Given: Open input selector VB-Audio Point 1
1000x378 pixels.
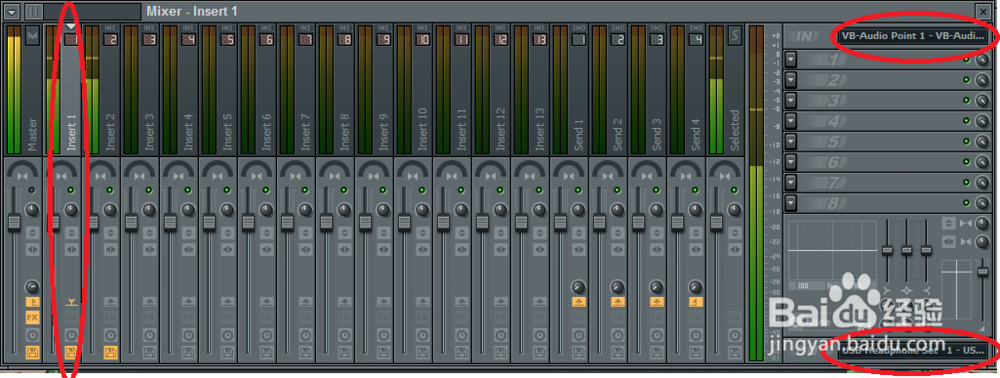Looking at the screenshot, I should point(913,36).
